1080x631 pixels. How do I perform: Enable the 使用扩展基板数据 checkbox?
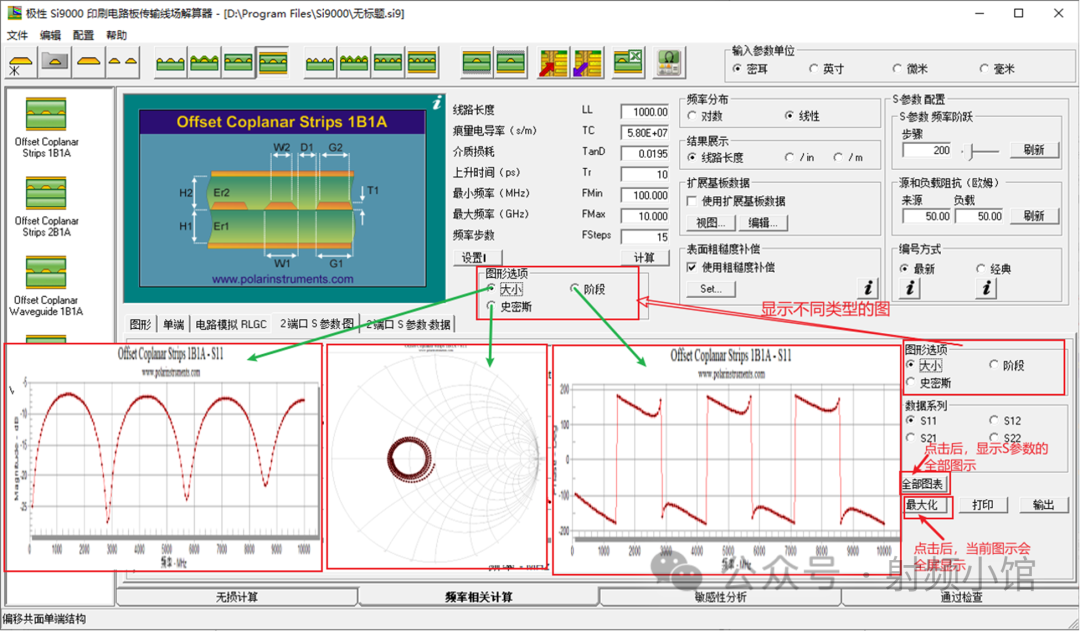pos(692,201)
